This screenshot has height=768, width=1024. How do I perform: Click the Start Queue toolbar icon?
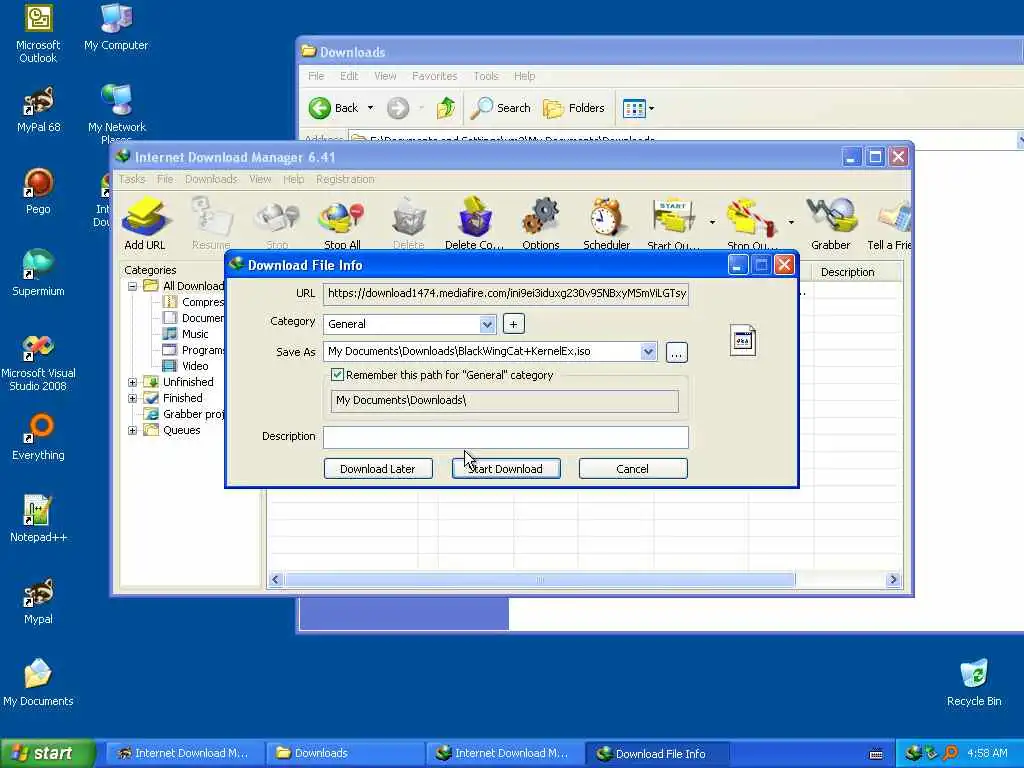click(673, 222)
